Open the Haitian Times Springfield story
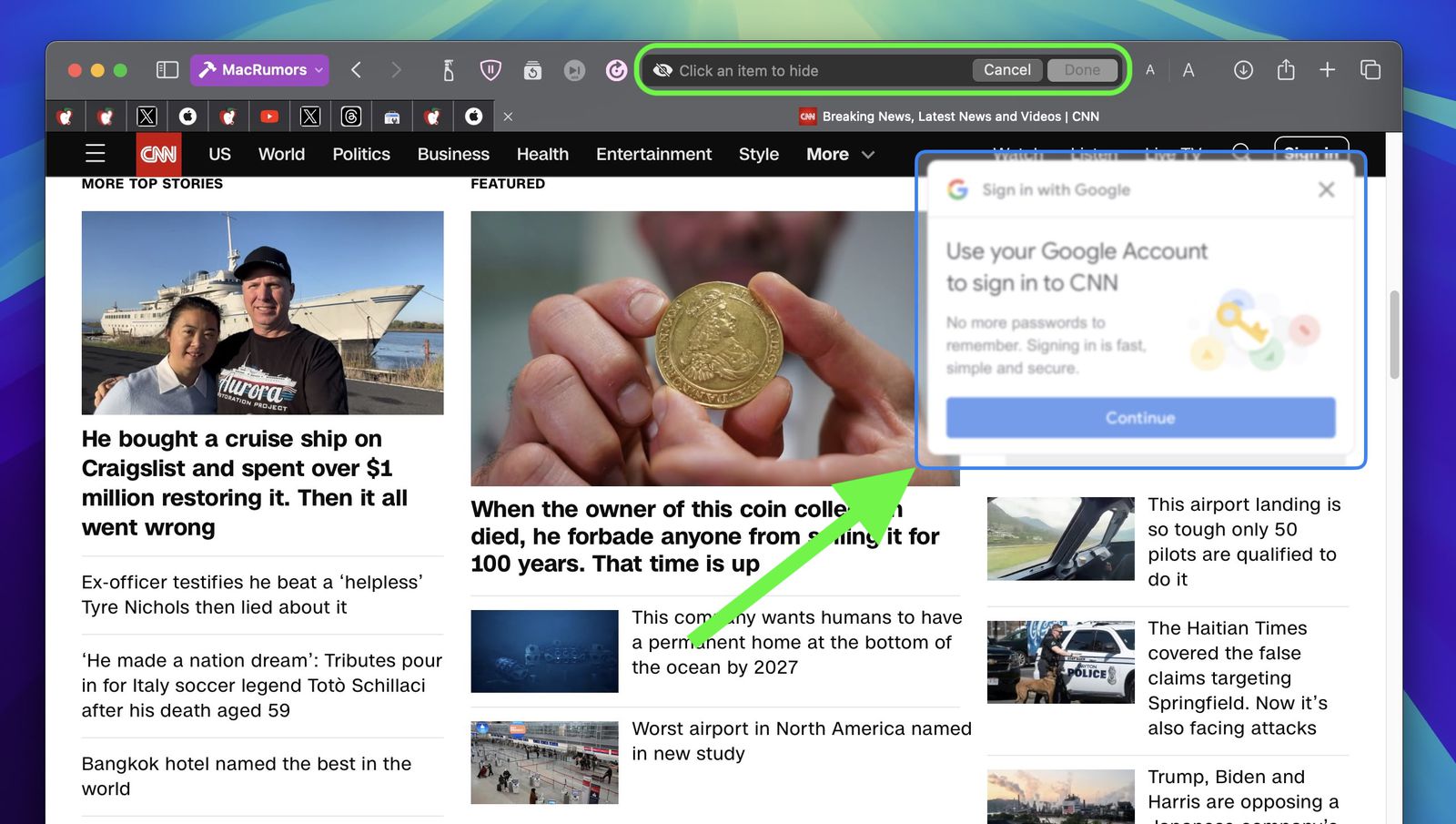The image size is (1456, 824). point(1238,678)
